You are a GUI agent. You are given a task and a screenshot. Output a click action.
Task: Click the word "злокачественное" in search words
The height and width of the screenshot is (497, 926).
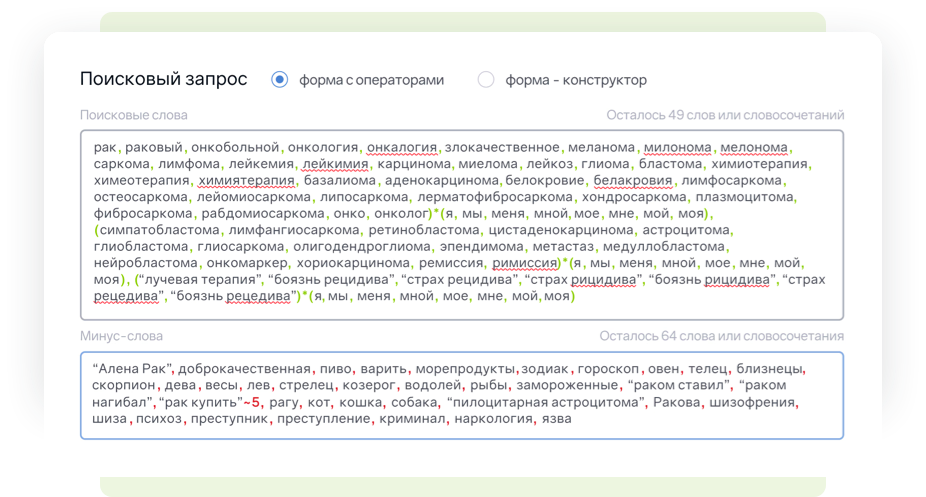[502, 147]
